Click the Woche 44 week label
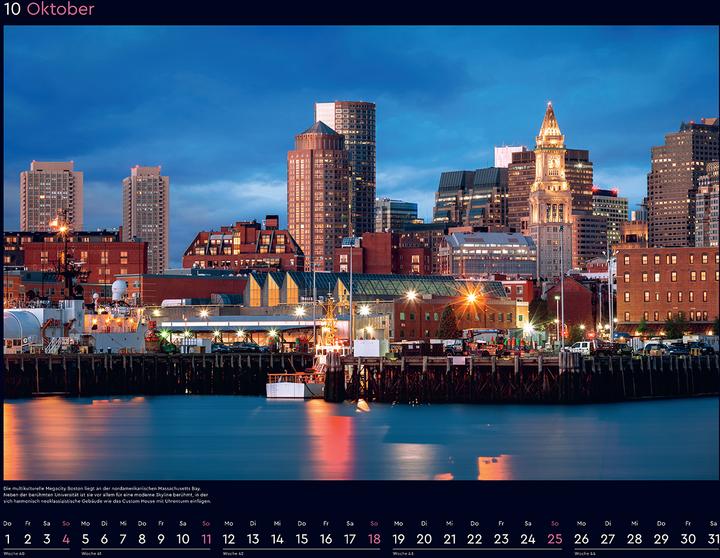The image size is (720, 558). coord(583,553)
